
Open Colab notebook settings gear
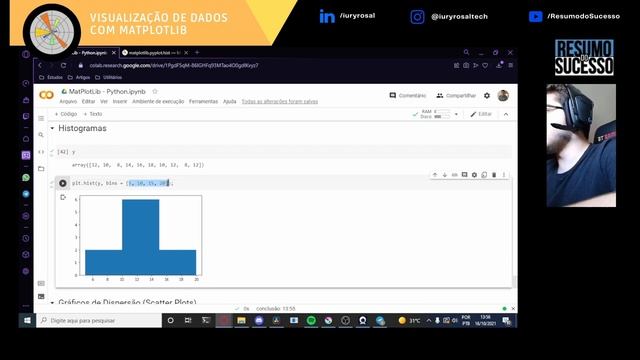click(x=487, y=96)
